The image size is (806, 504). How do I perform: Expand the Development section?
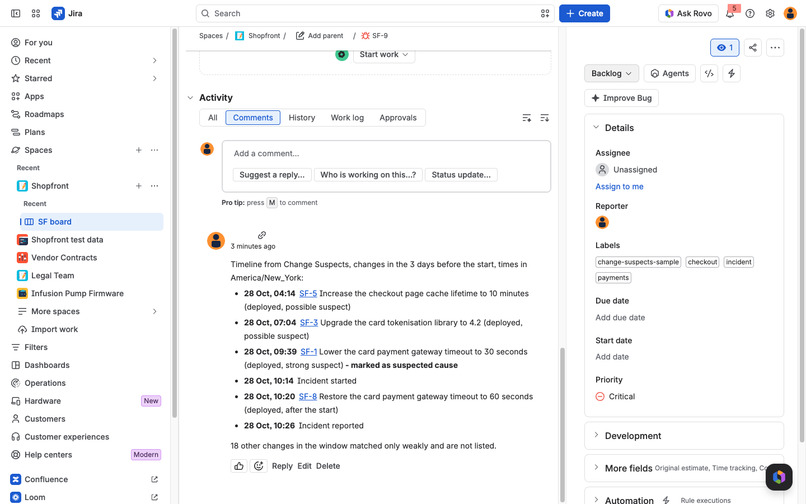pyautogui.click(x=684, y=436)
